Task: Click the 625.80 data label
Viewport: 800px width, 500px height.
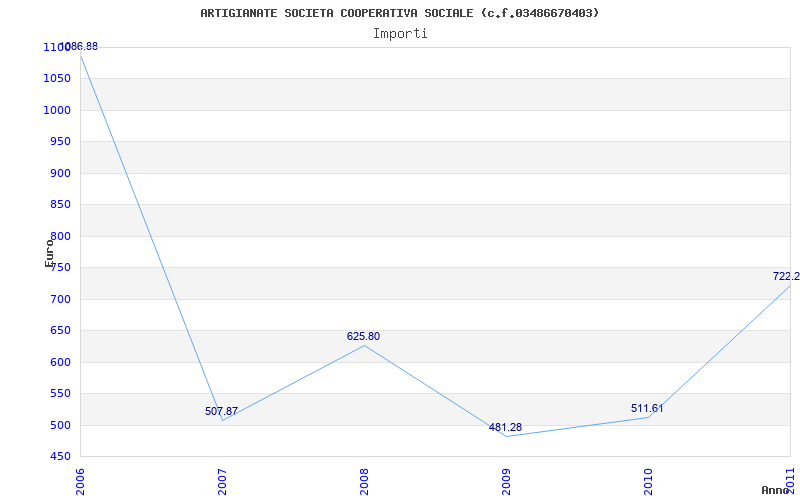Action: tap(363, 336)
